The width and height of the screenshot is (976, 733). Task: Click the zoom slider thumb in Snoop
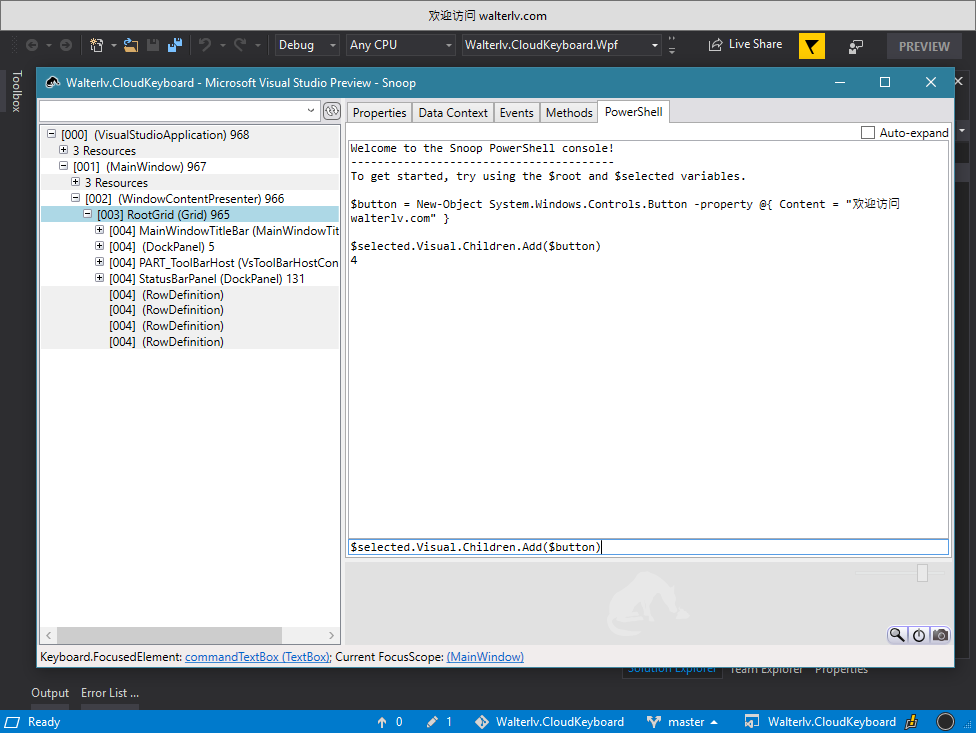pyautogui.click(x=922, y=572)
